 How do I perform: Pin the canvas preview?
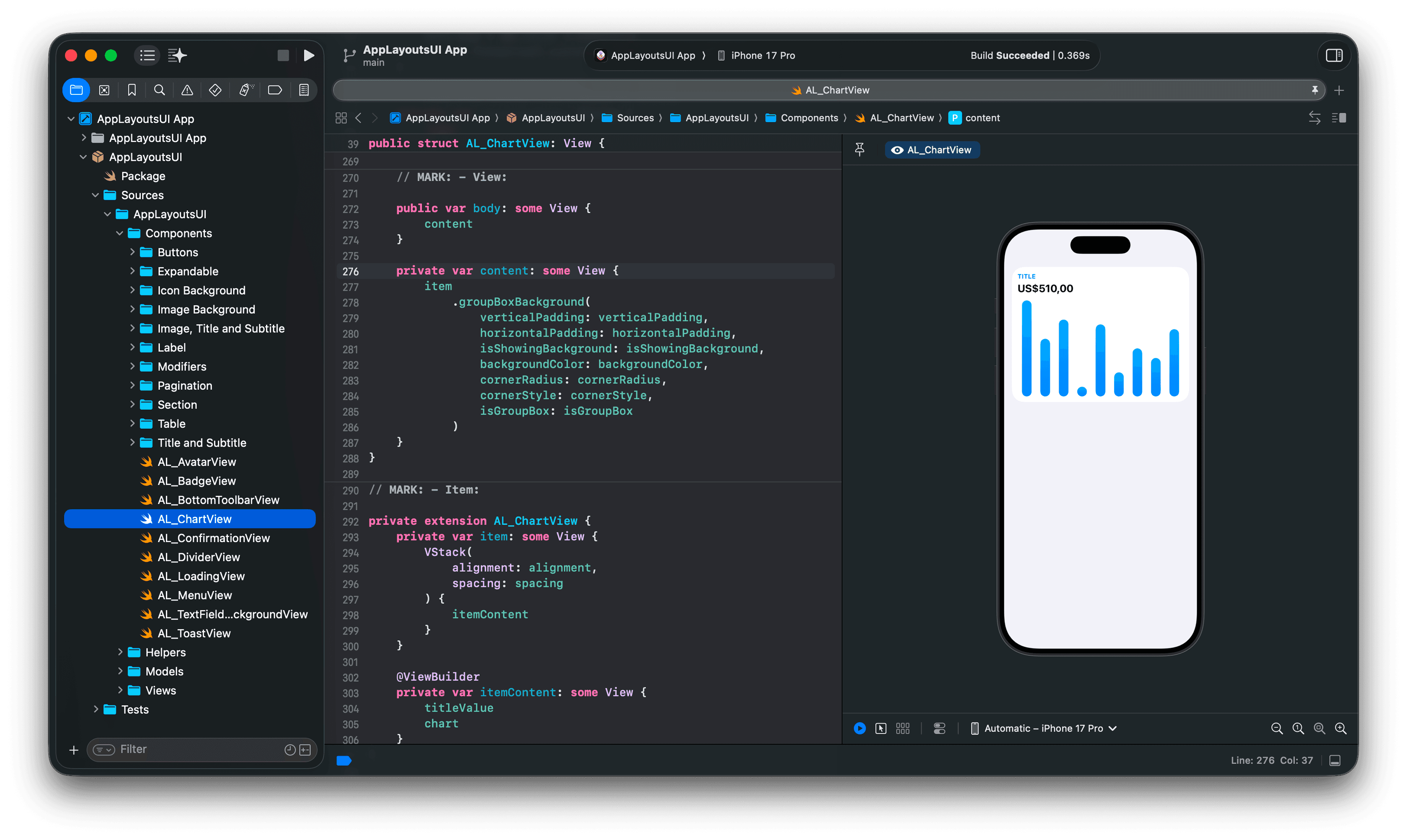[x=859, y=149]
